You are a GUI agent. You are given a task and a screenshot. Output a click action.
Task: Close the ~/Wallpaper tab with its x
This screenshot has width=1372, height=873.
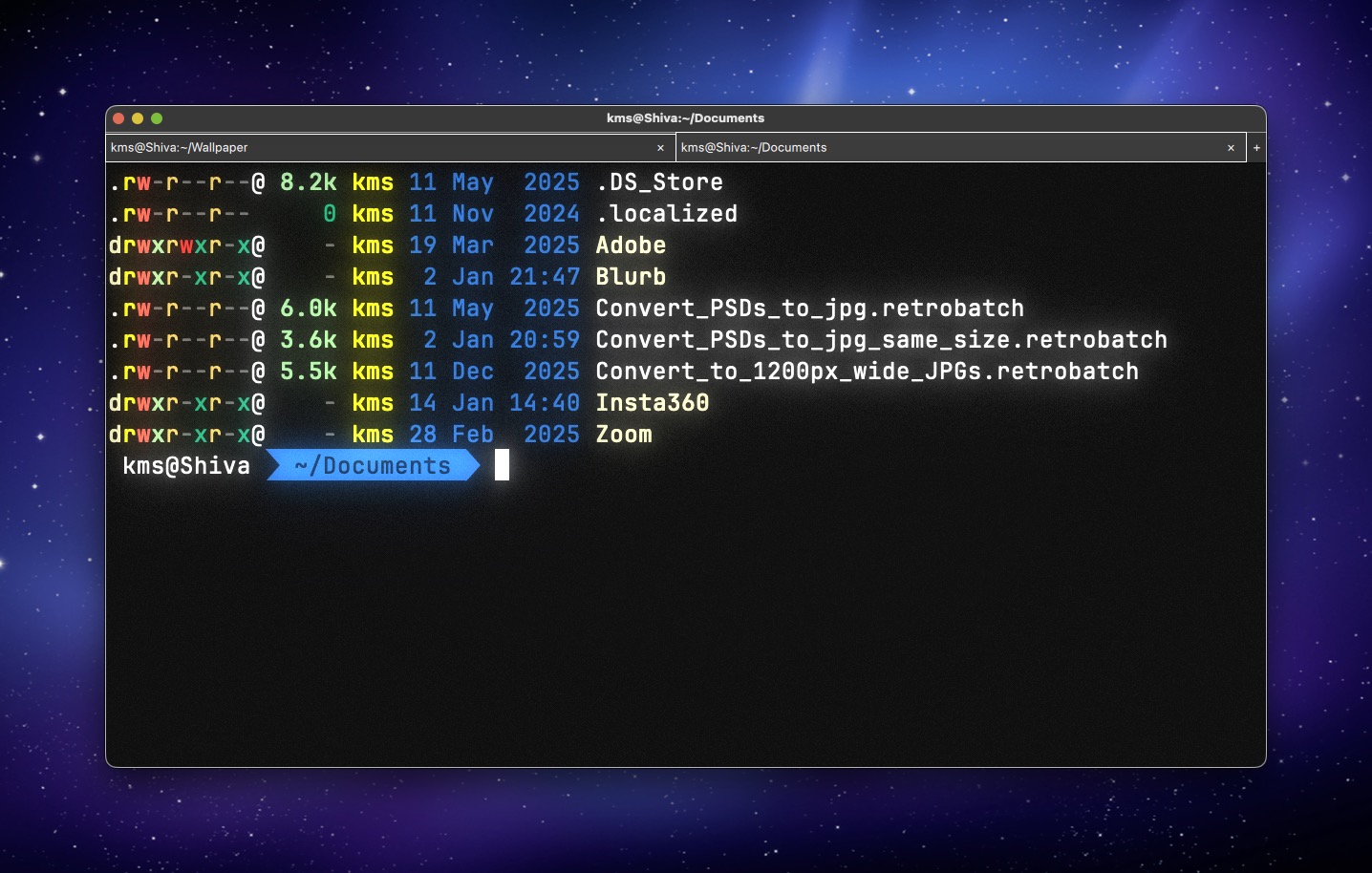coord(660,148)
